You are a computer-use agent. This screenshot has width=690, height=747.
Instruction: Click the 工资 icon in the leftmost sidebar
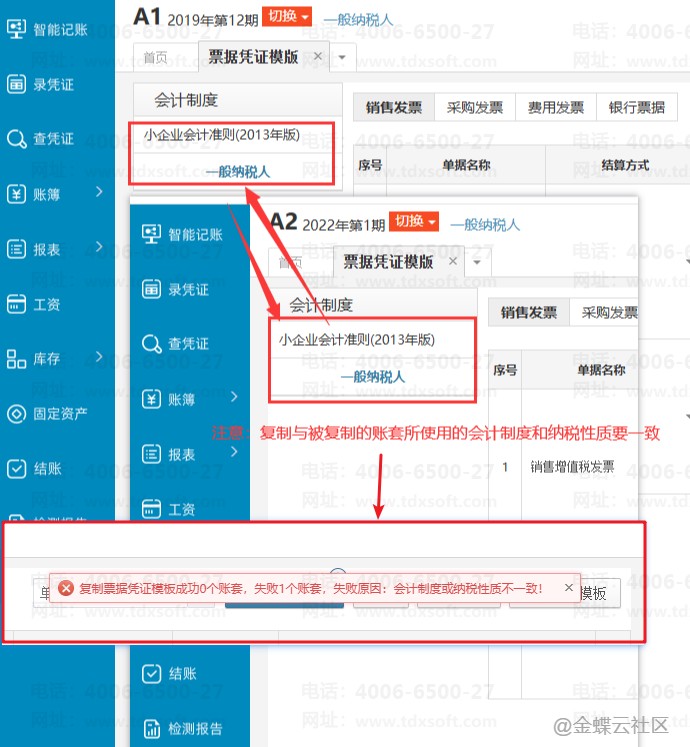pos(17,303)
